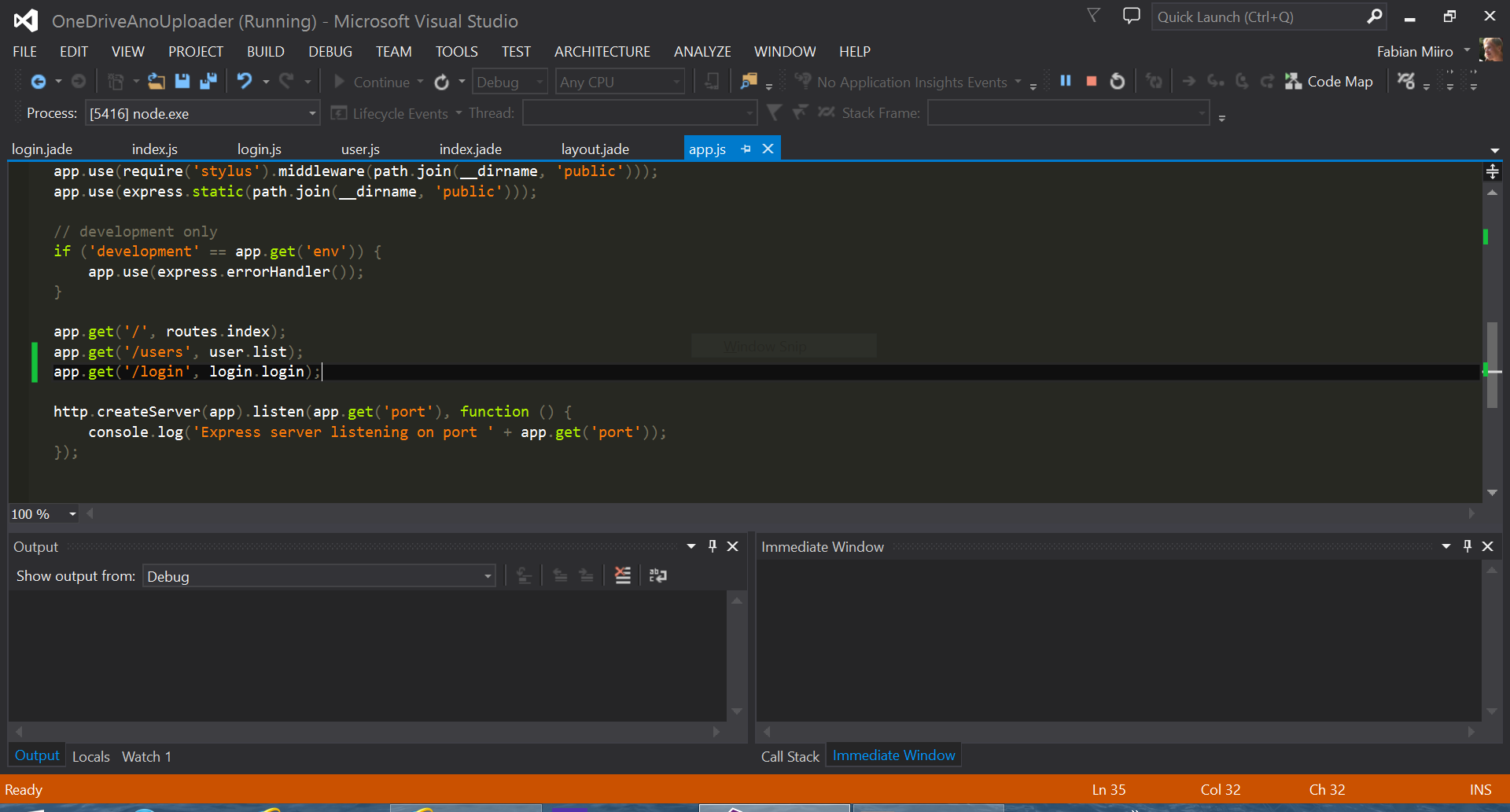Pin the Immediate Window with auto-hide pin
Screen dimensions: 1510x812
point(1468,546)
